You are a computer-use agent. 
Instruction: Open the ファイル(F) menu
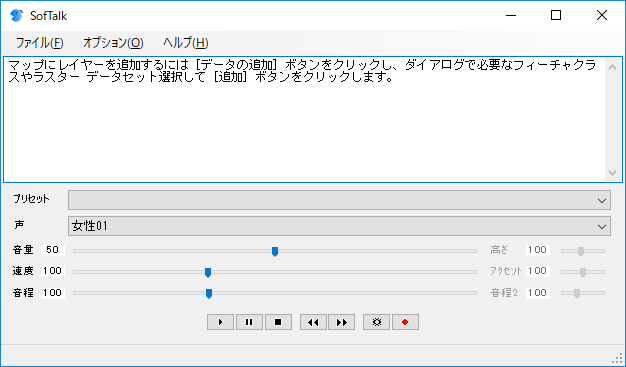[39, 43]
